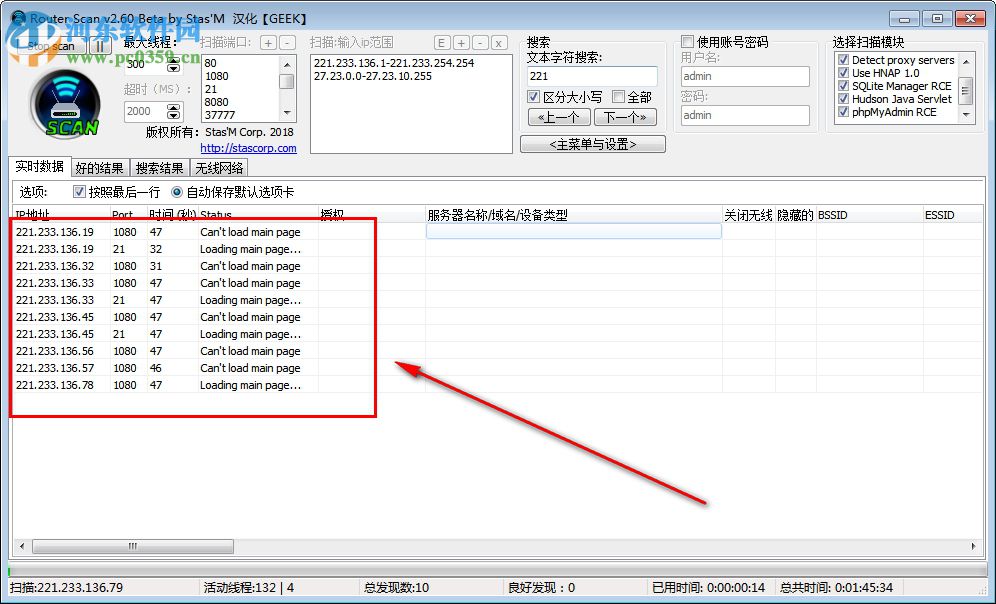Switch to the 无线网络 tab
The width and height of the screenshot is (996, 604).
click(x=218, y=167)
